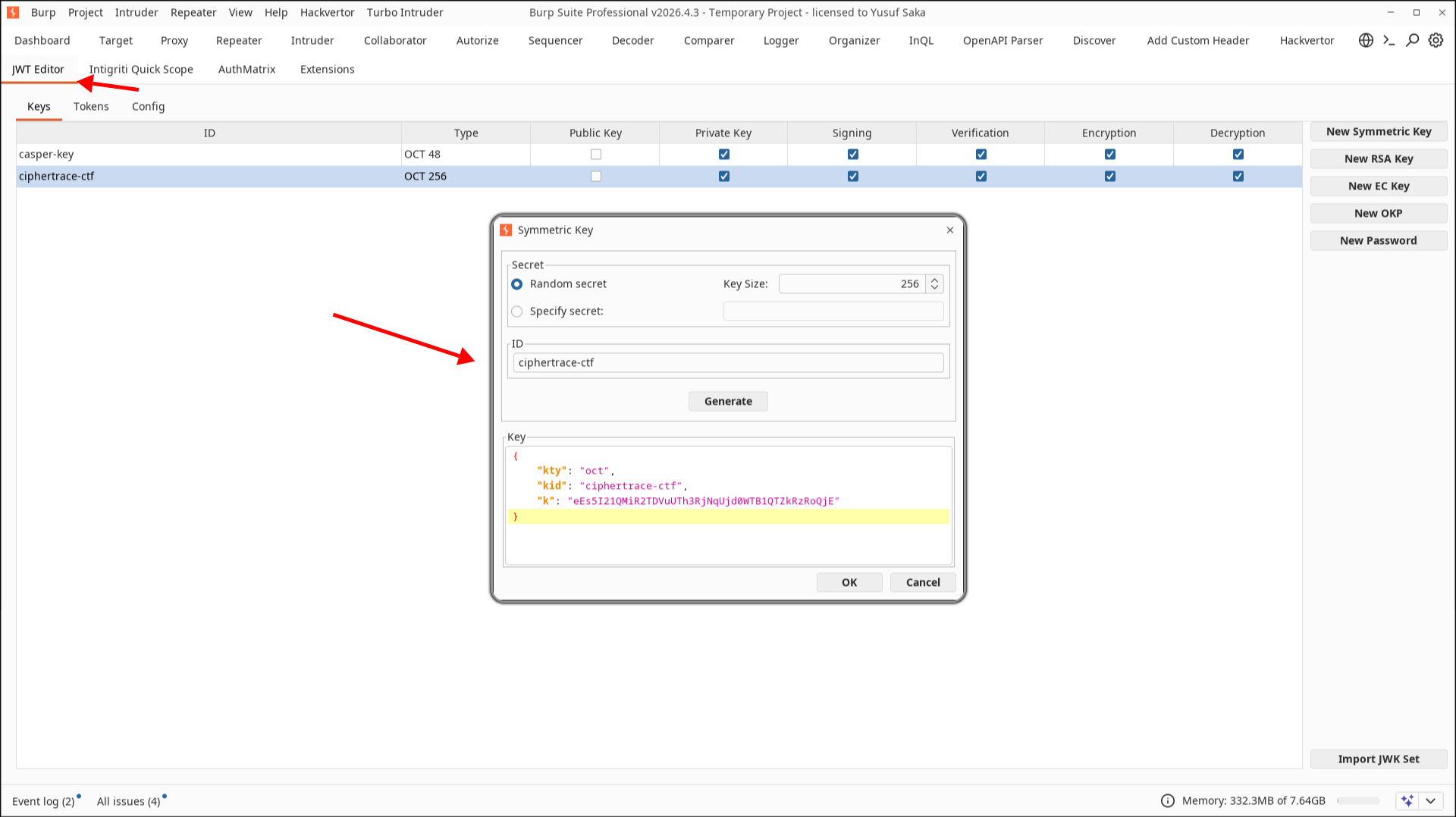
Task: Switch to the Config sub-tab
Action: tap(148, 107)
